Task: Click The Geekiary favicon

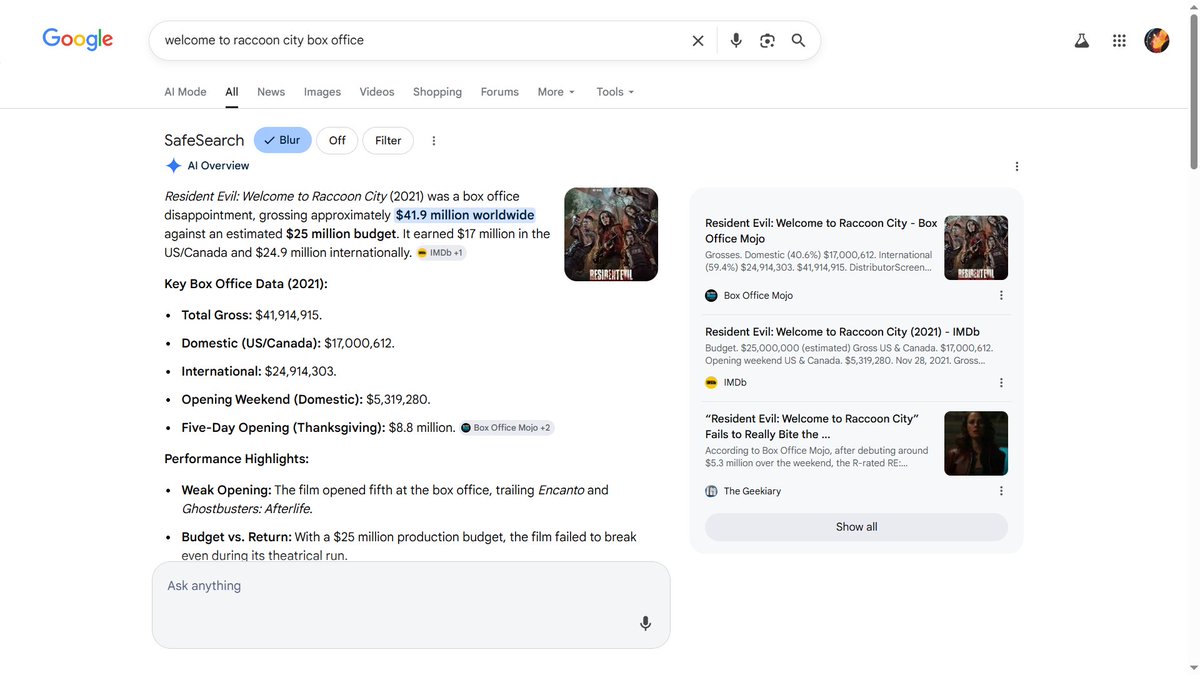Action: (711, 491)
